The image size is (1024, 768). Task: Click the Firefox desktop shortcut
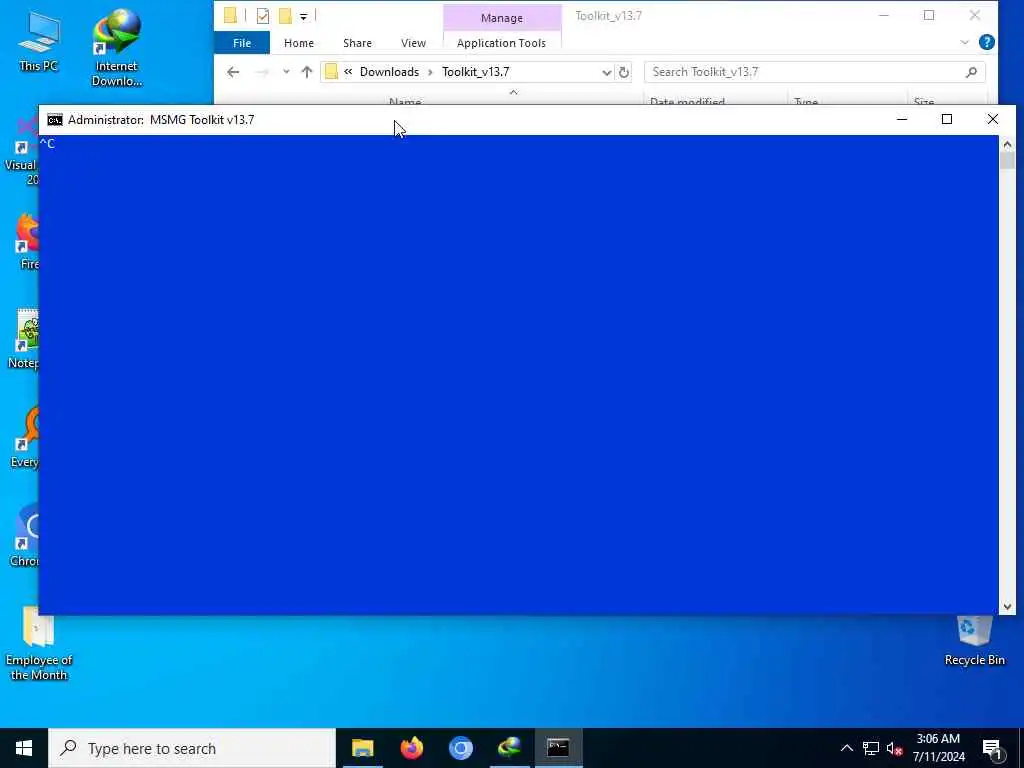coord(27,240)
